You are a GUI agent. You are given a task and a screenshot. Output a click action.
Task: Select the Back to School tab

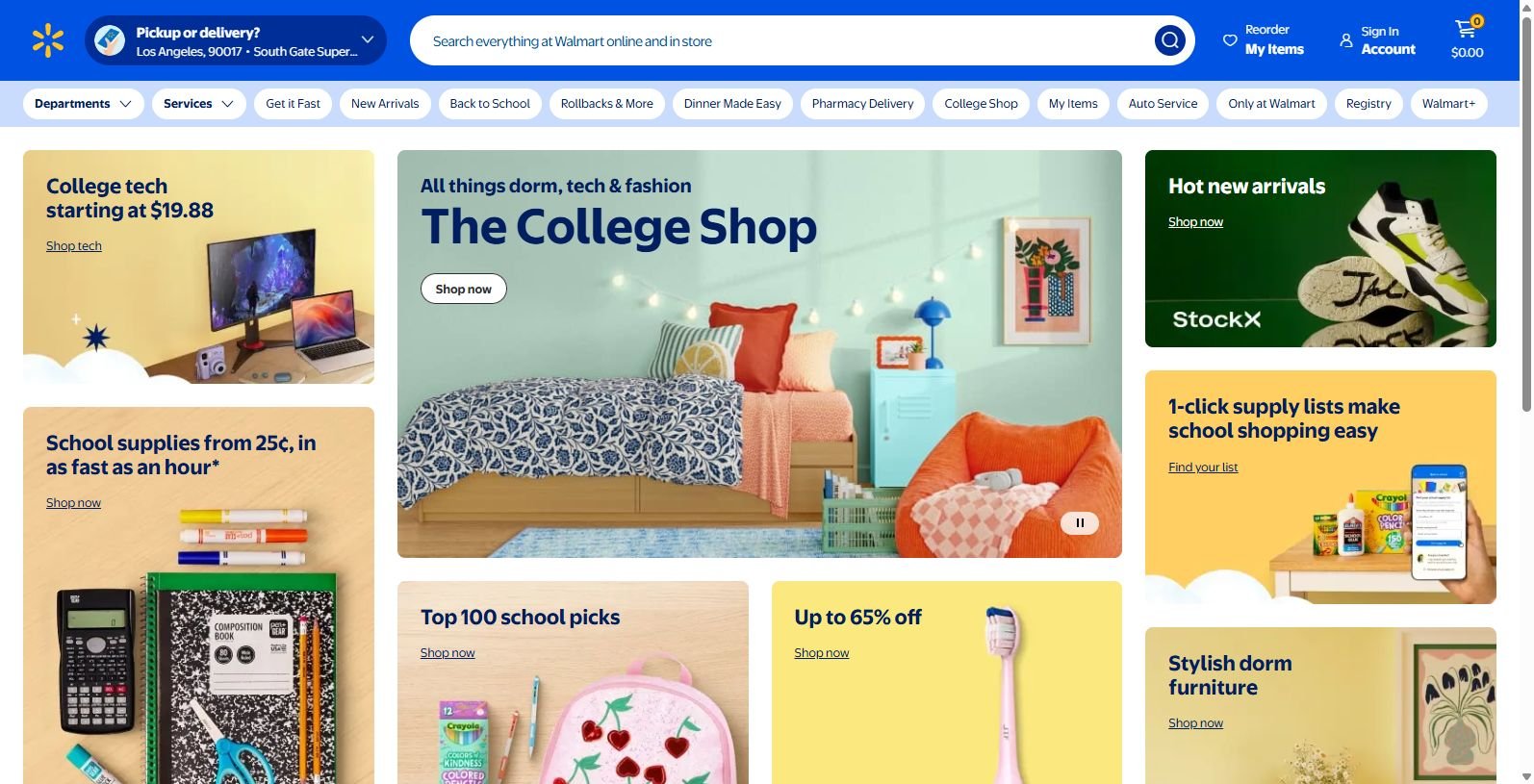coord(490,104)
